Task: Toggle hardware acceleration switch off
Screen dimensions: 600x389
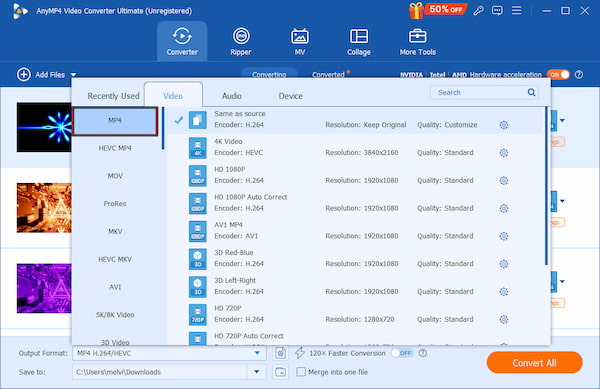Action: (x=558, y=75)
